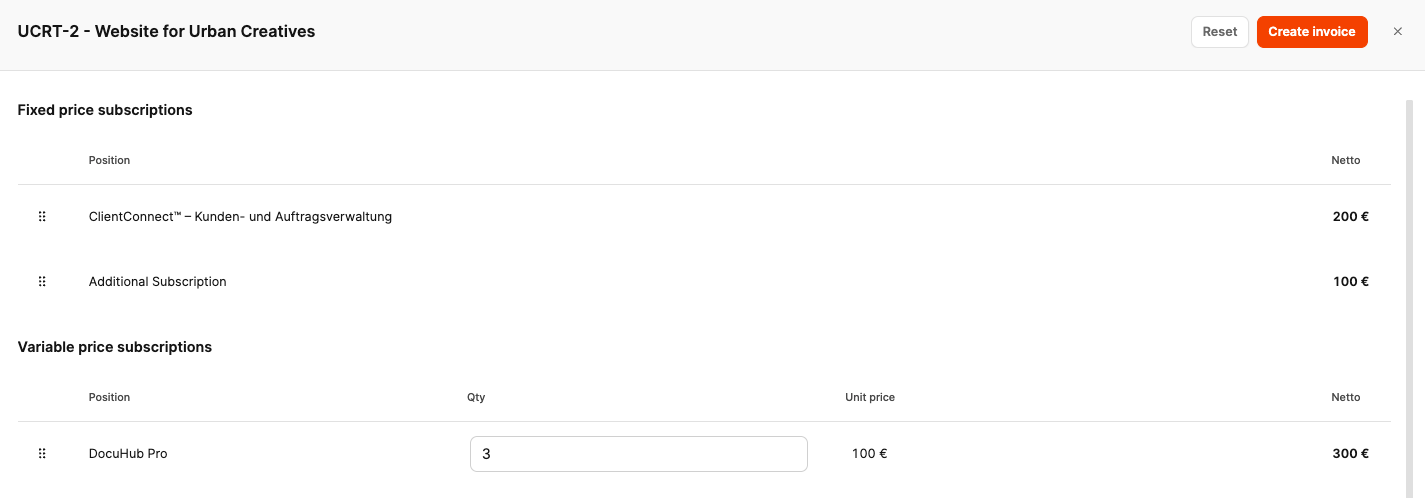Click the drag handle beside ClientConnect row
The height and width of the screenshot is (498, 1425).
click(x=42, y=217)
